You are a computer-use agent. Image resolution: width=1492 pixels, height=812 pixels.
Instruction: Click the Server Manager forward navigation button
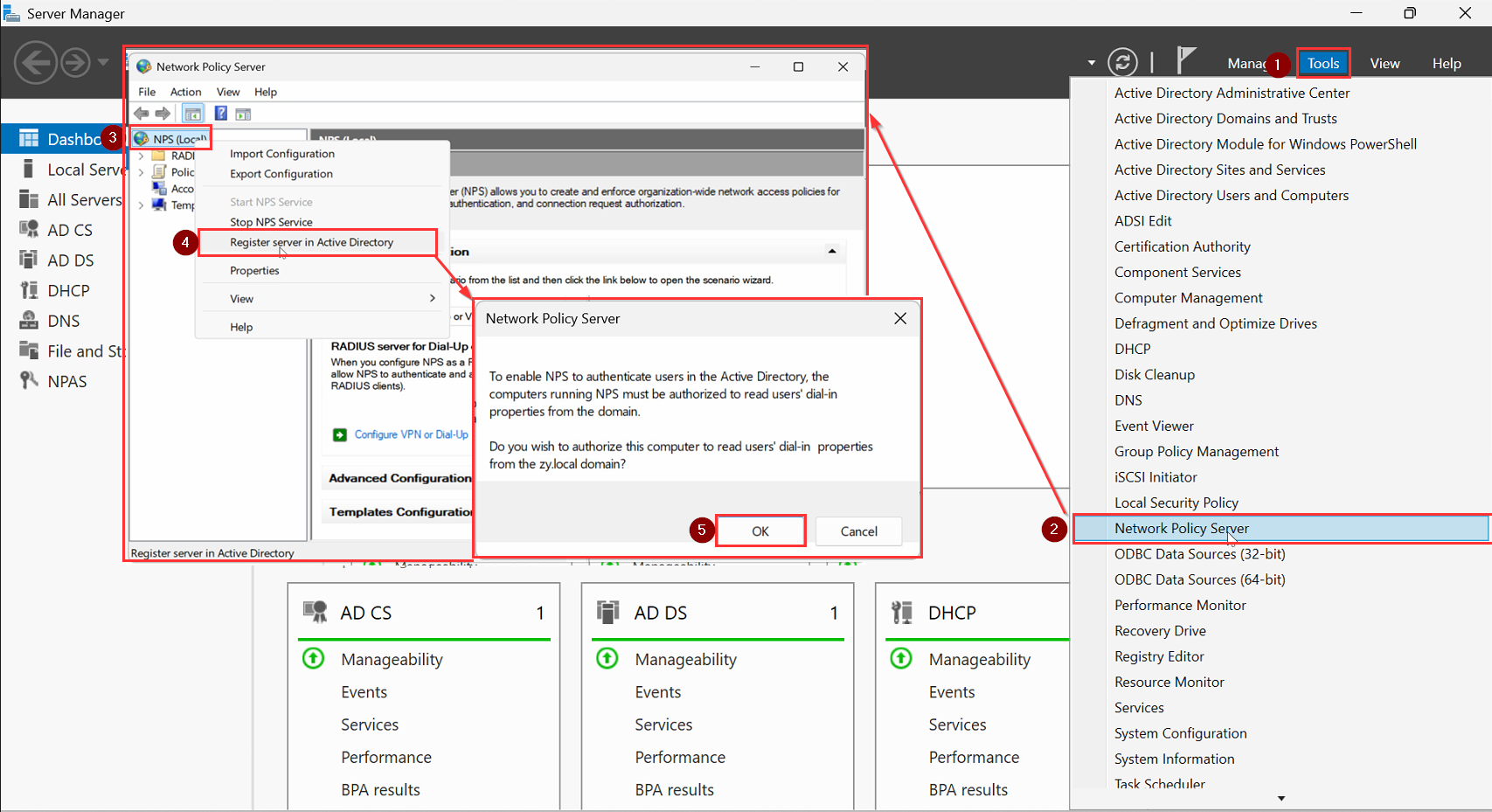click(x=75, y=62)
